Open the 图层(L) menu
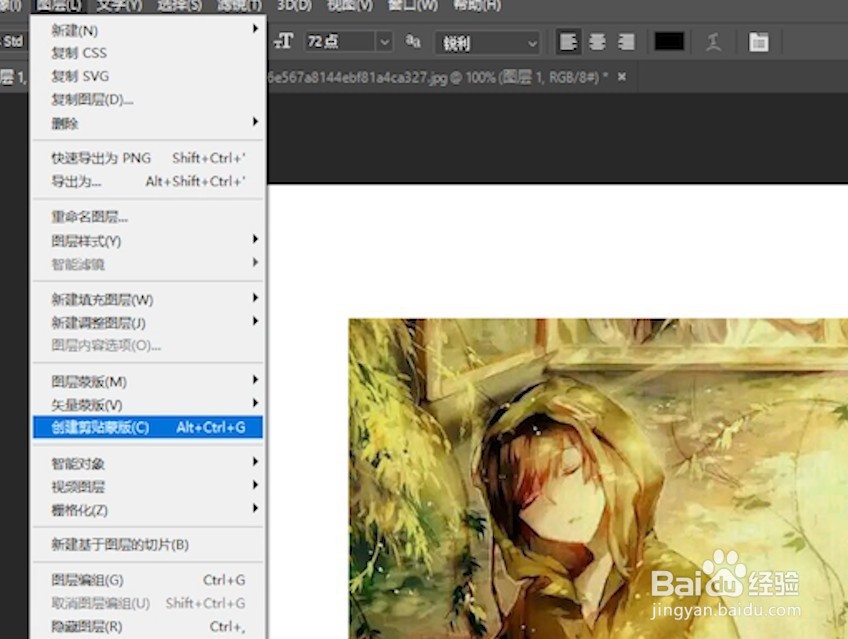This screenshot has width=848, height=639. pyautogui.click(x=59, y=5)
